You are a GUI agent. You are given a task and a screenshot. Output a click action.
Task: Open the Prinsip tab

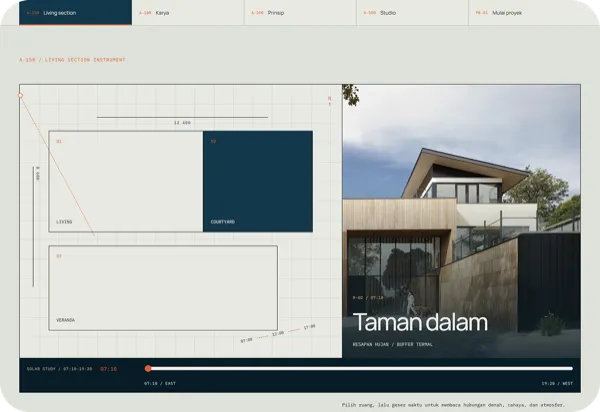[x=300, y=13]
